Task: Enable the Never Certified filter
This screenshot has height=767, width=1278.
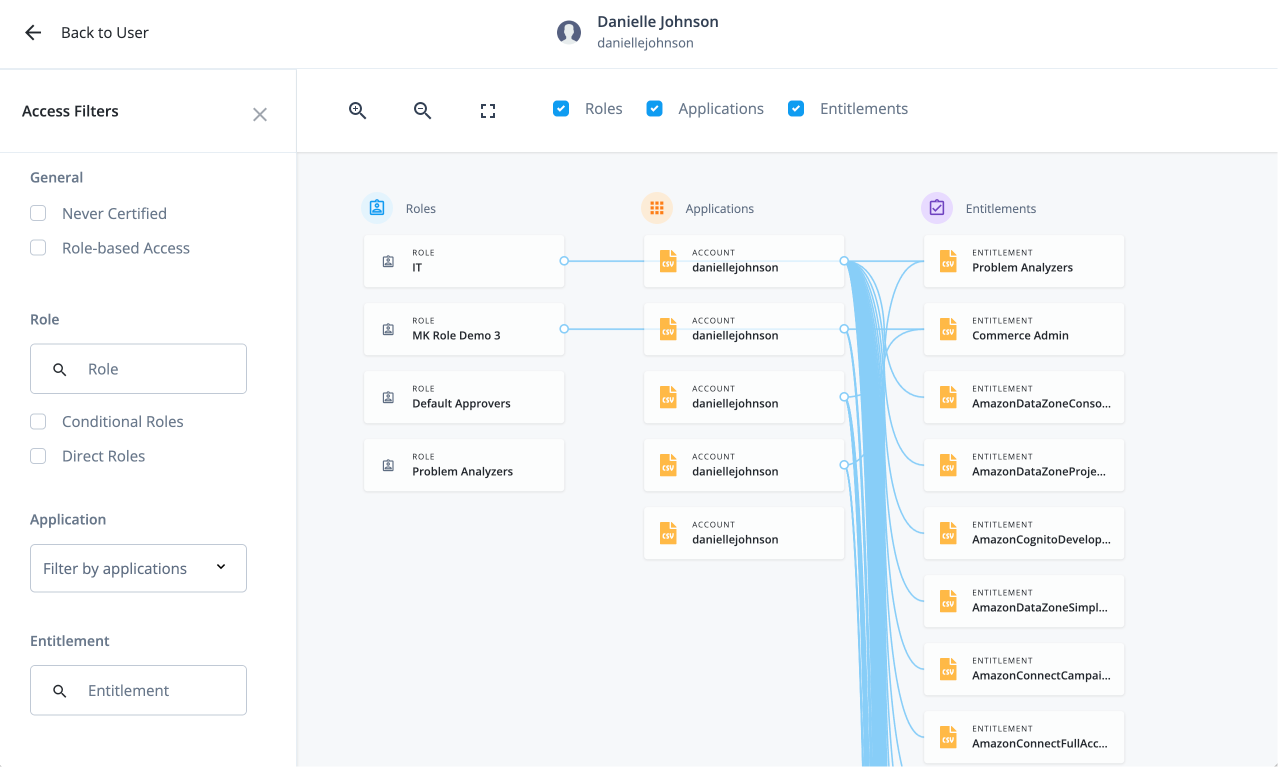Action: click(37, 212)
